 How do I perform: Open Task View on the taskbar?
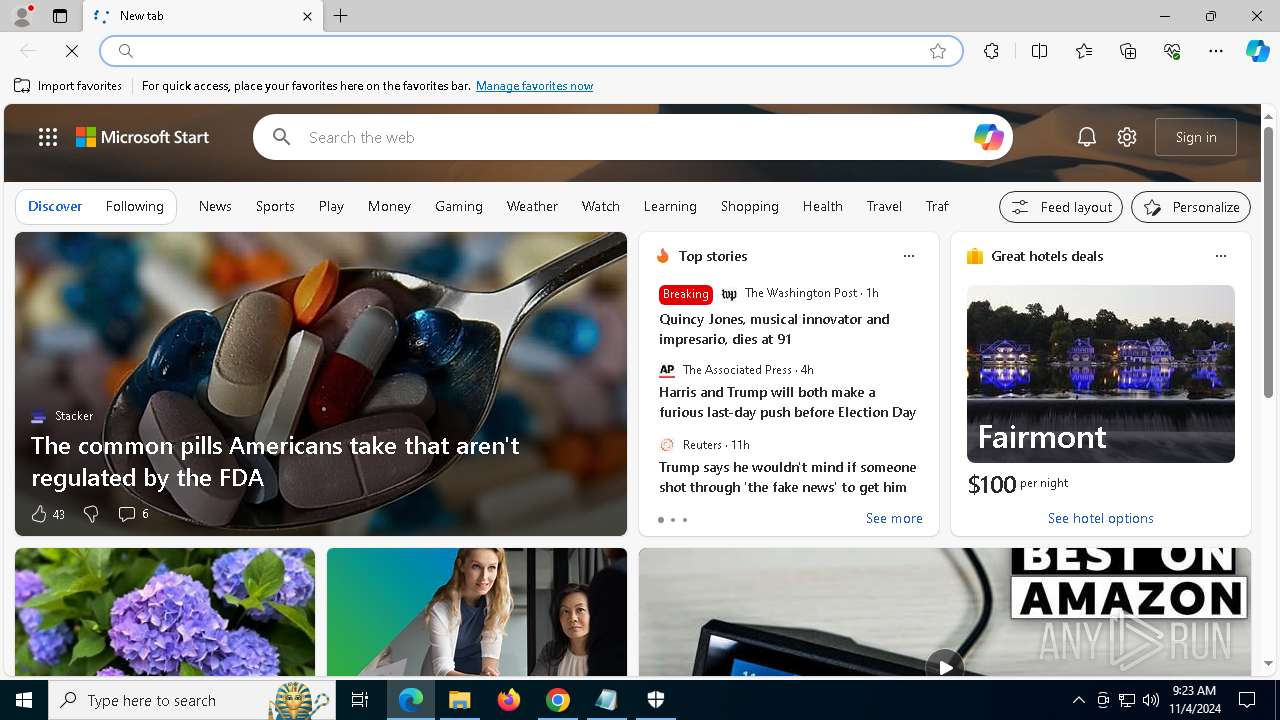tap(360, 700)
